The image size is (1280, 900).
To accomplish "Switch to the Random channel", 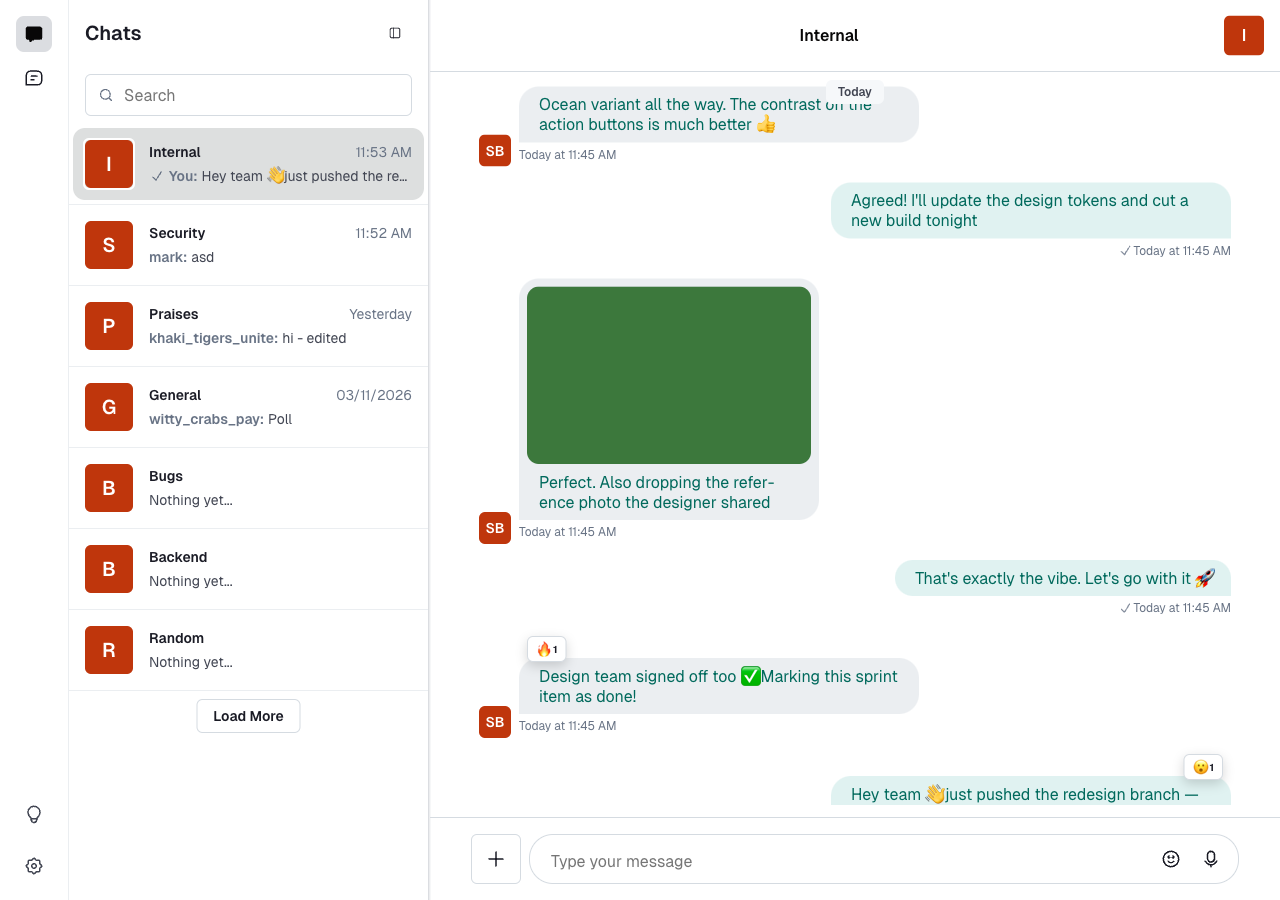I will tap(248, 649).
